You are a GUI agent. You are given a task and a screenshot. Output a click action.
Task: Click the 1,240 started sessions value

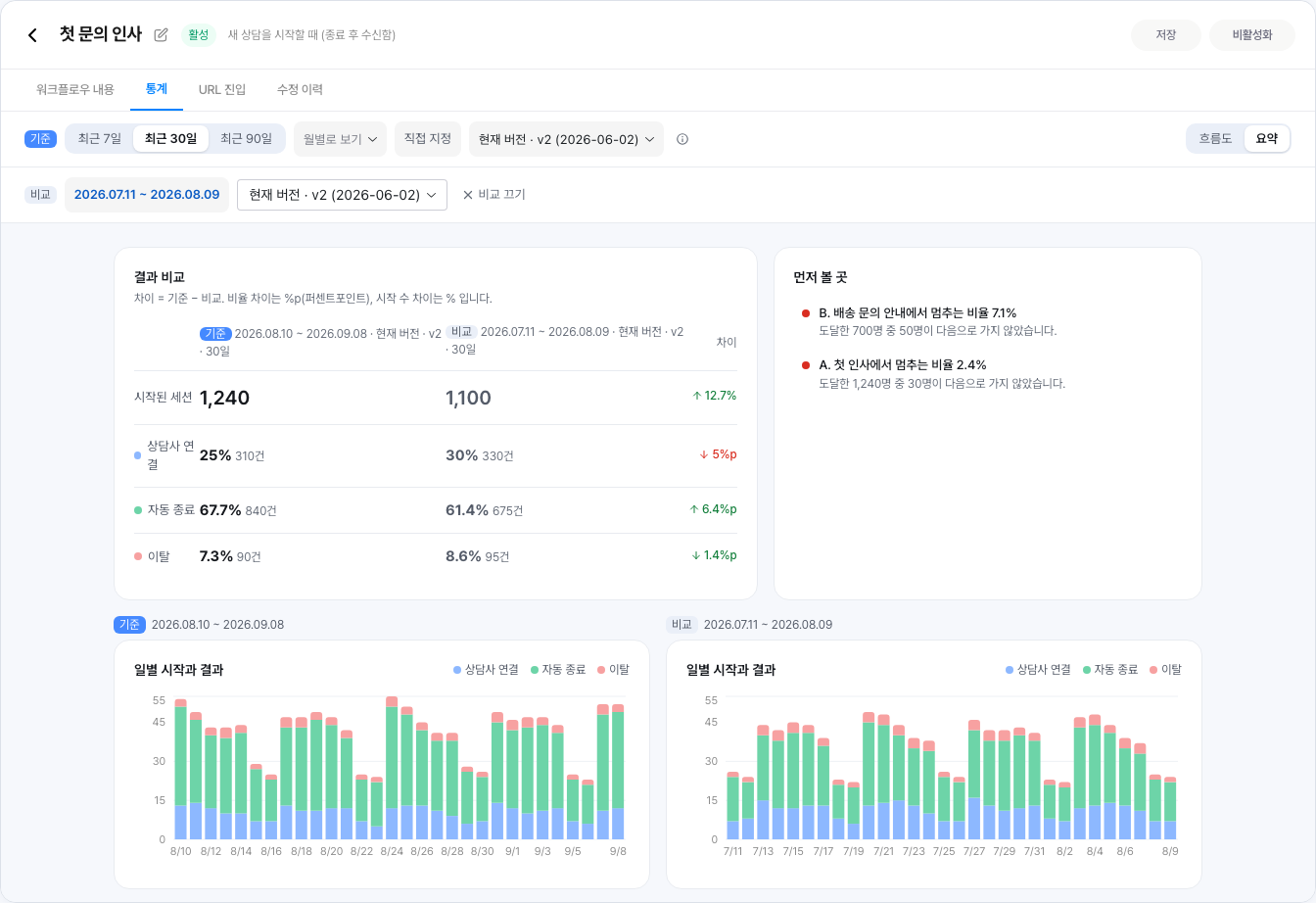(x=224, y=398)
